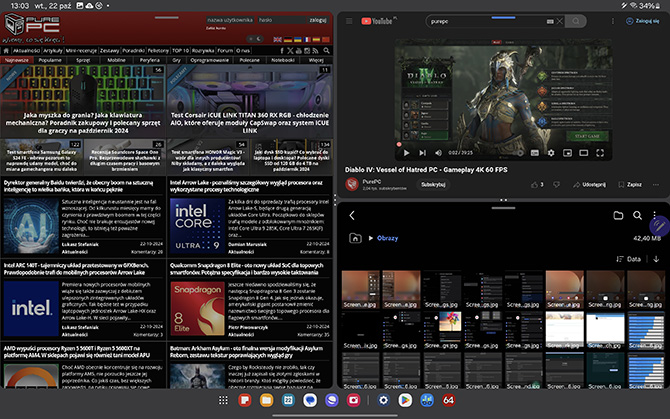Image resolution: width=670 pixels, height=419 pixels.
Task: Like the Diablo IV video
Action: pos(537,185)
